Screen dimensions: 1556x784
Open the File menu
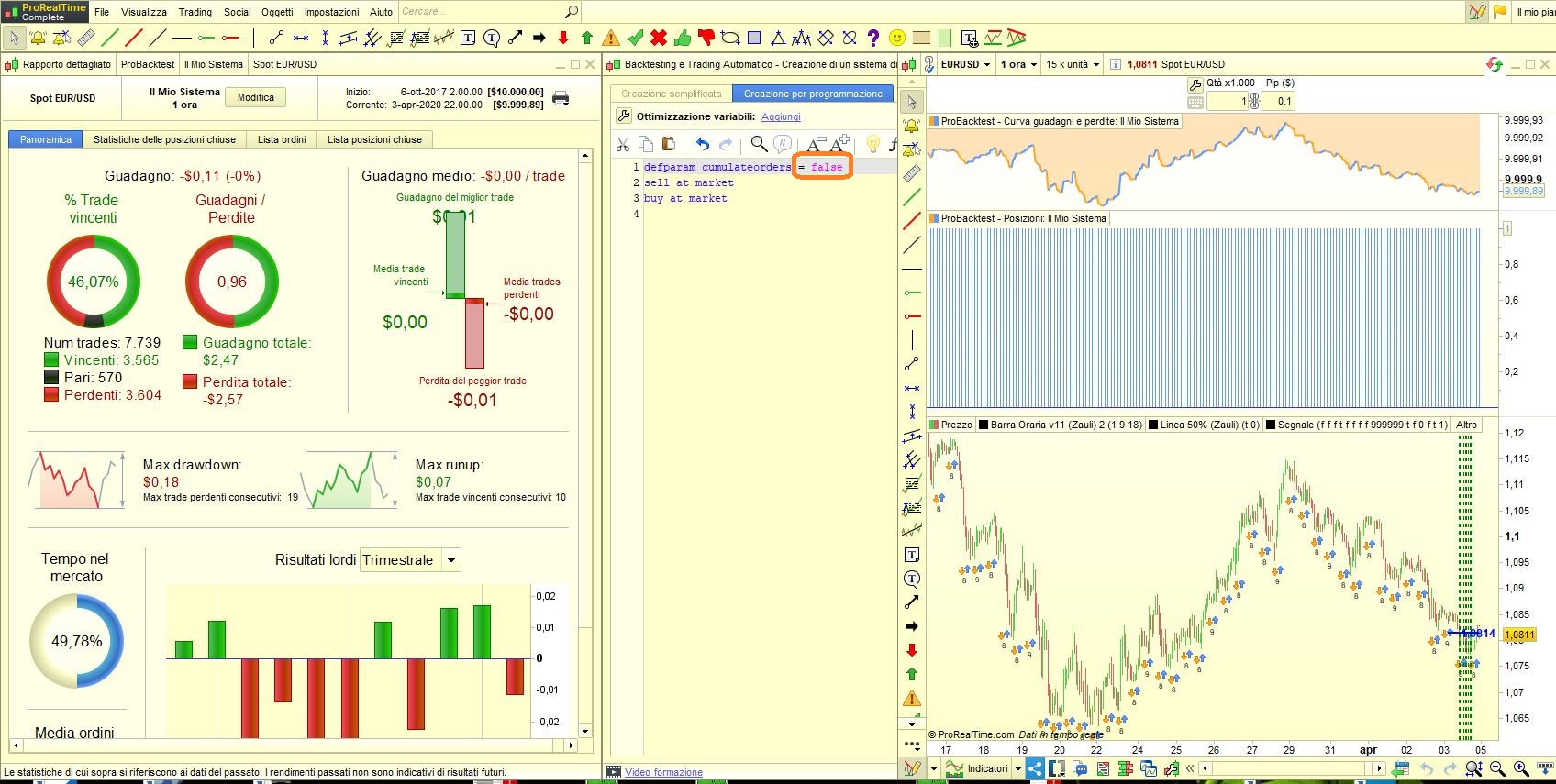[x=102, y=12]
